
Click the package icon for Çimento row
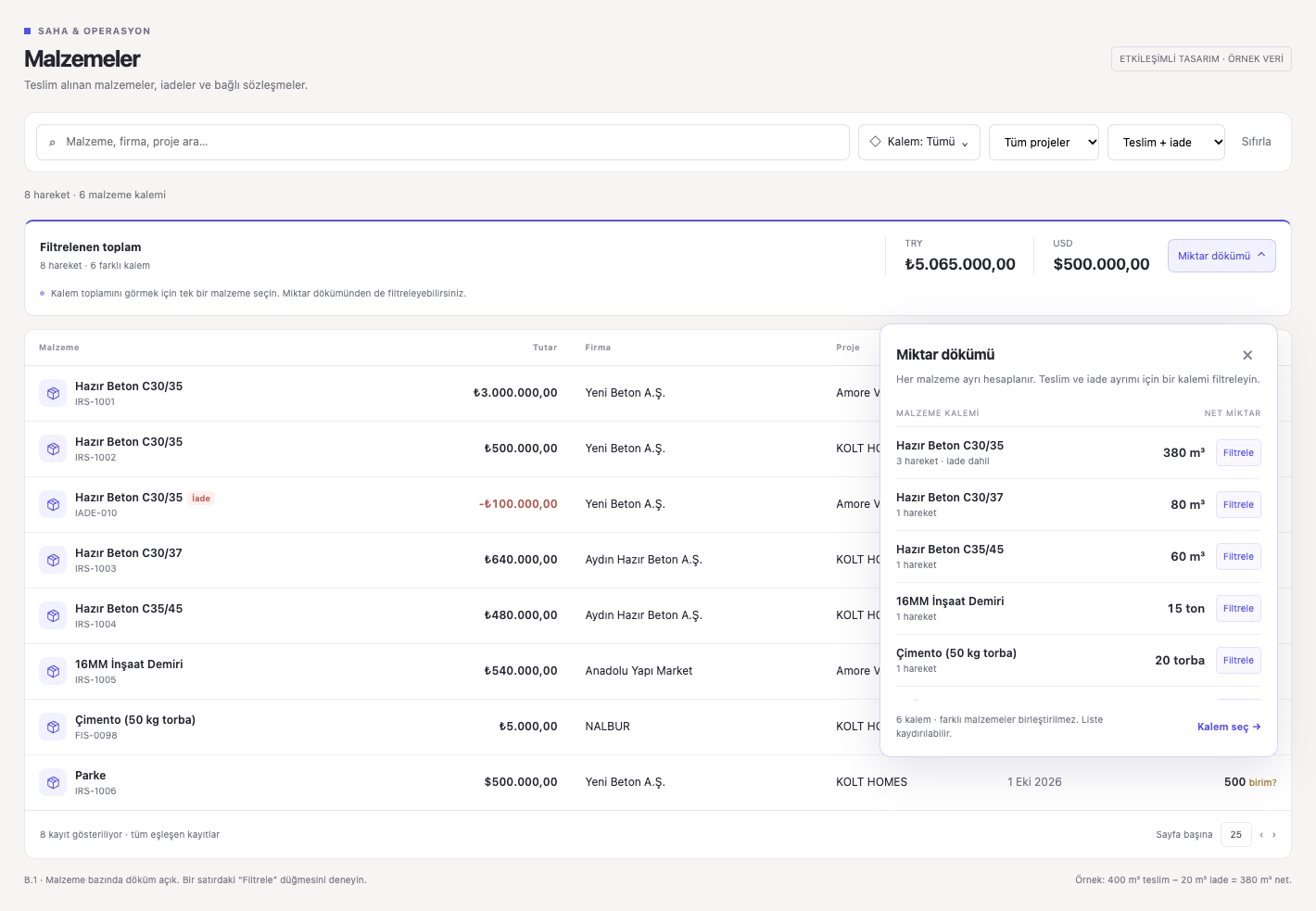tap(53, 727)
